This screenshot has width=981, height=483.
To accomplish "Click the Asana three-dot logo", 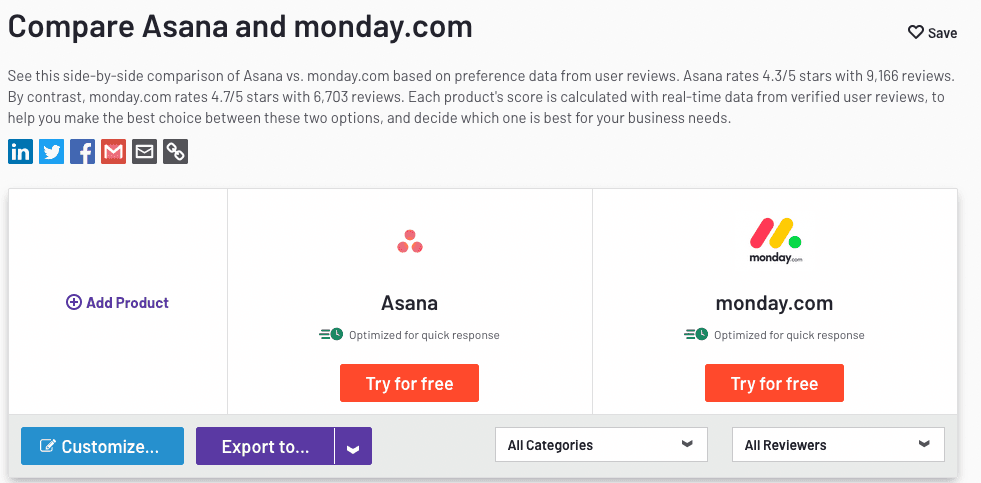I will pyautogui.click(x=410, y=242).
